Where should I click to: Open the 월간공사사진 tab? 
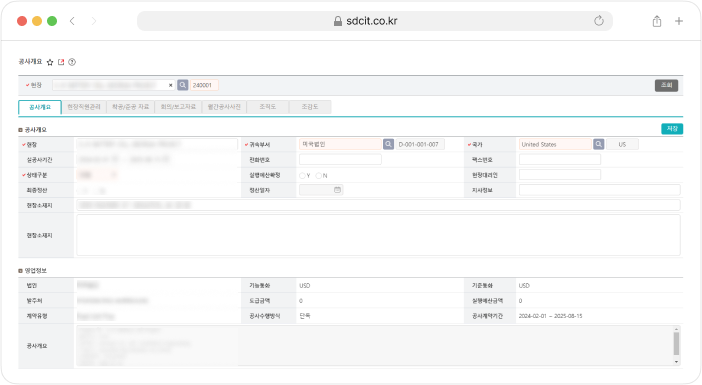(x=224, y=107)
